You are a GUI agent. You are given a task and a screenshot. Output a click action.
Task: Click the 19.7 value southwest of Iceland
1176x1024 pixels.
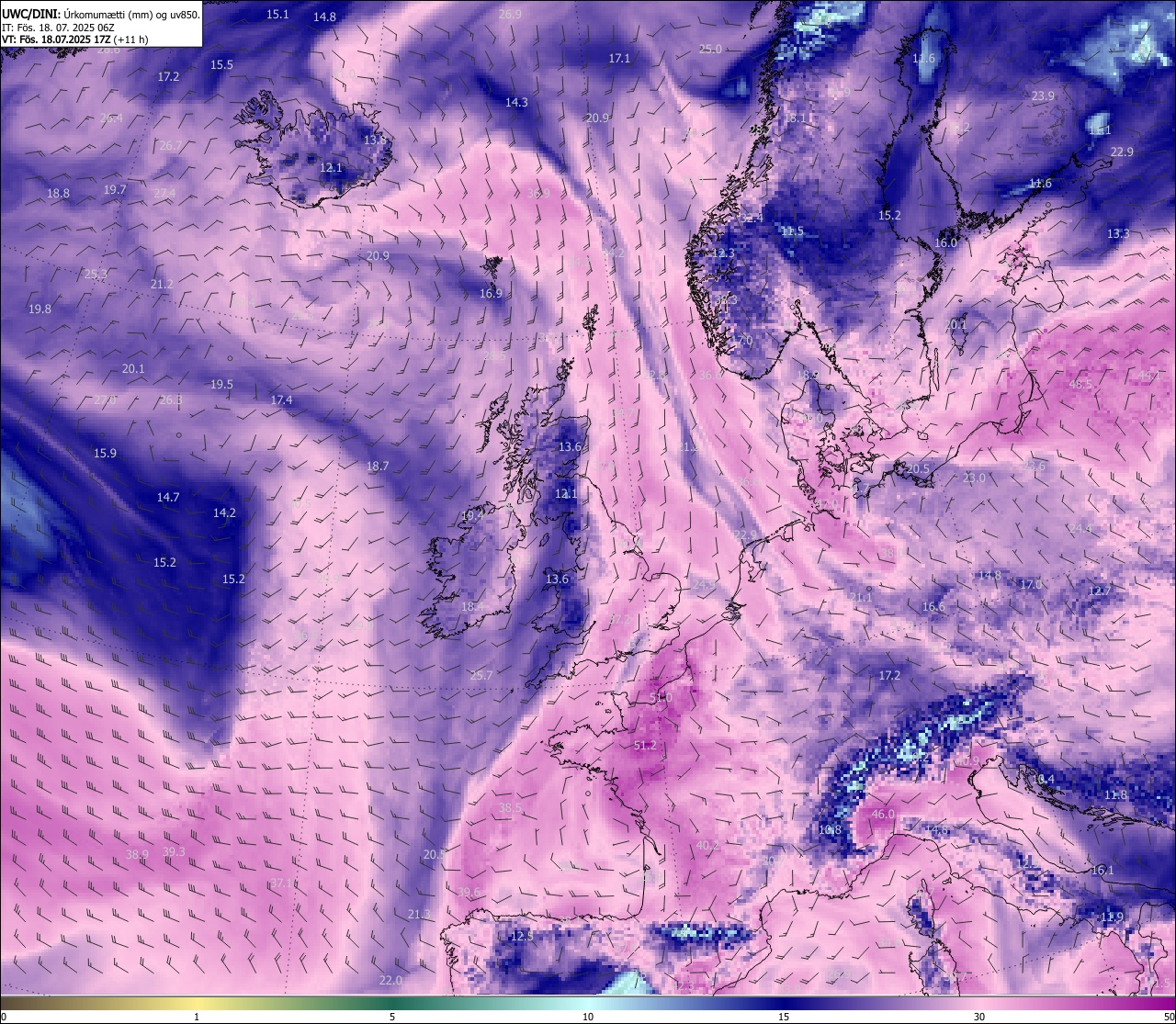click(x=115, y=189)
